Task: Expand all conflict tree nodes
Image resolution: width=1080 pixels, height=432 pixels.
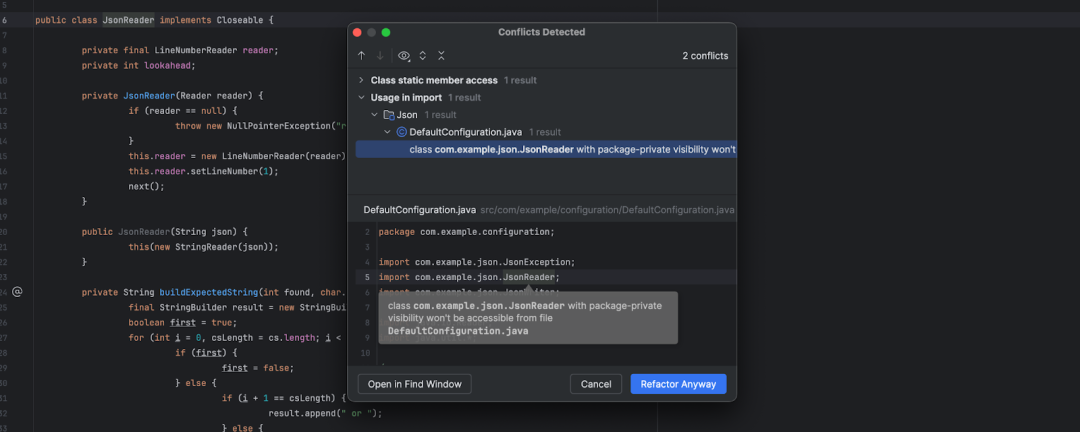Action: coord(423,56)
